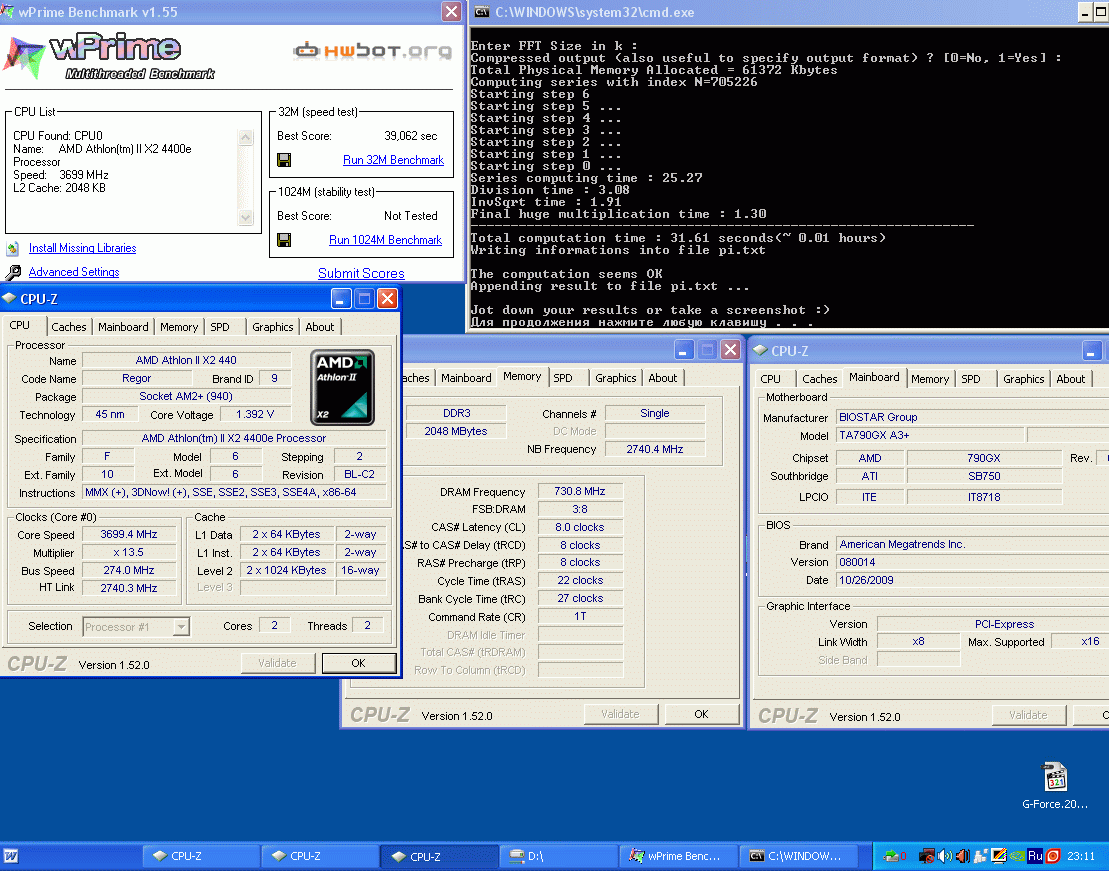Click the Best Score 39,062 sec value
The width and height of the screenshot is (1109, 871).
(x=411, y=136)
